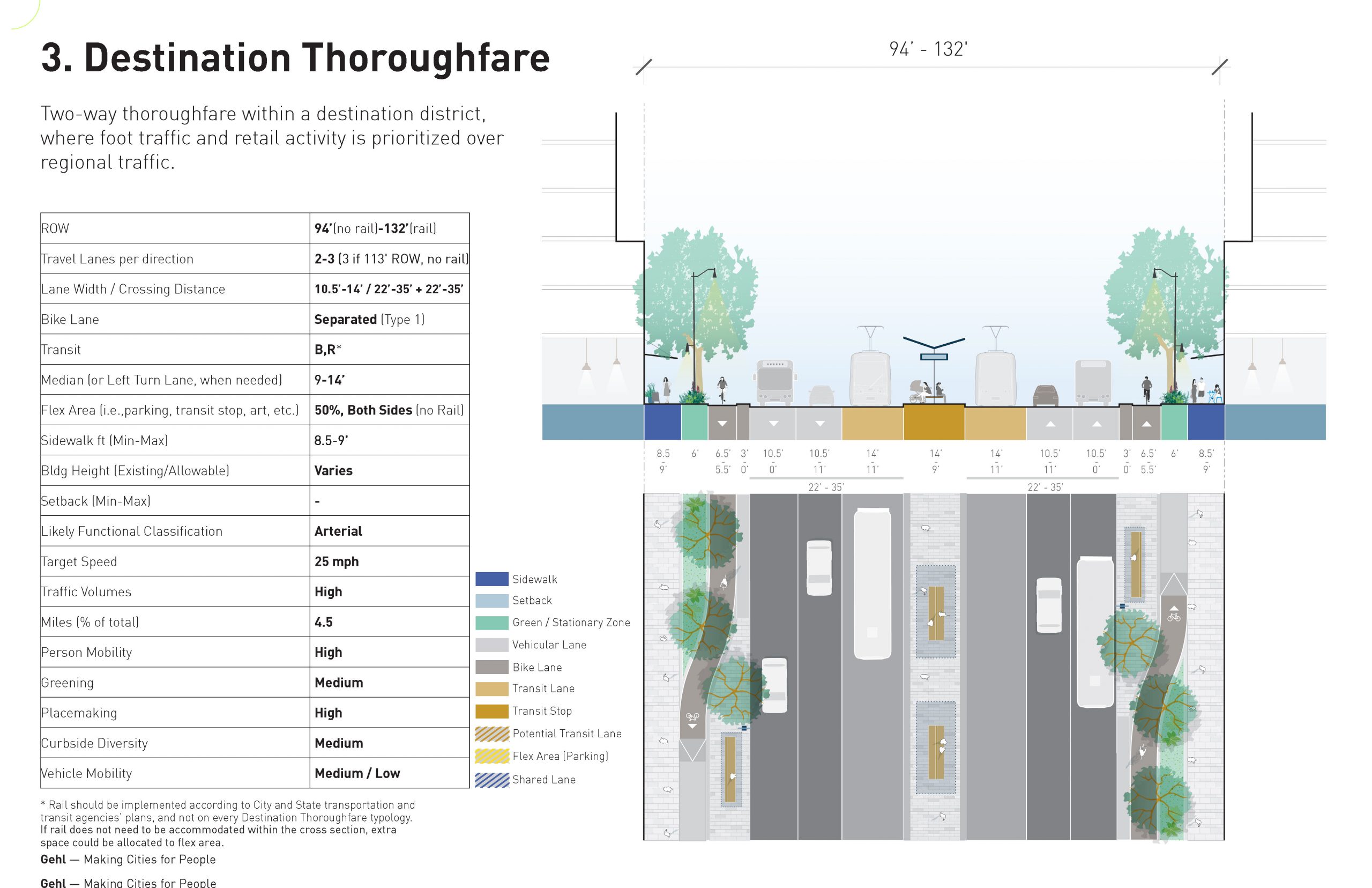Click the '3. Destination Thoroughfare' heading
The height and width of the screenshot is (888, 1372).
[x=295, y=58]
